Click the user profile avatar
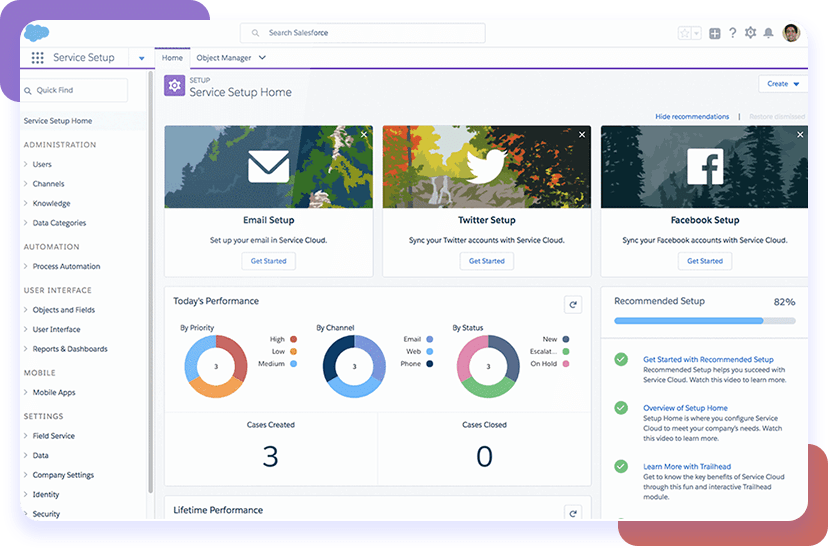 (x=791, y=33)
